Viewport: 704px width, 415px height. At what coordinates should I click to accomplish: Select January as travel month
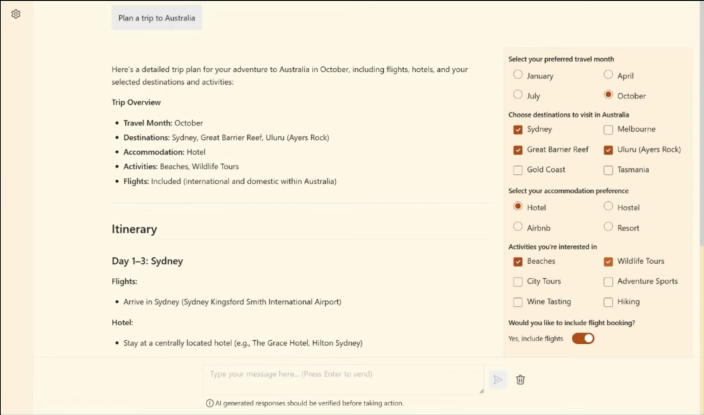click(x=518, y=75)
